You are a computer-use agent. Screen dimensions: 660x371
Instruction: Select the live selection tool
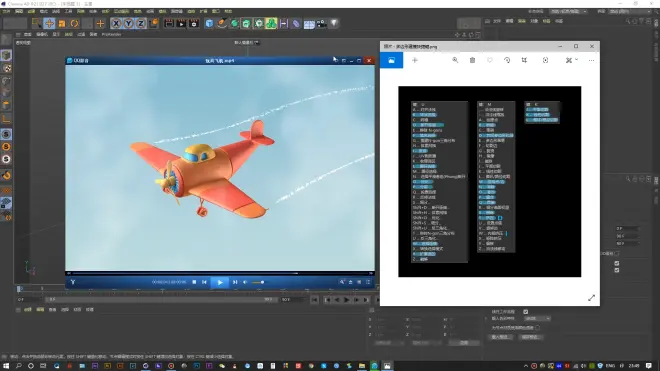pos(37,24)
